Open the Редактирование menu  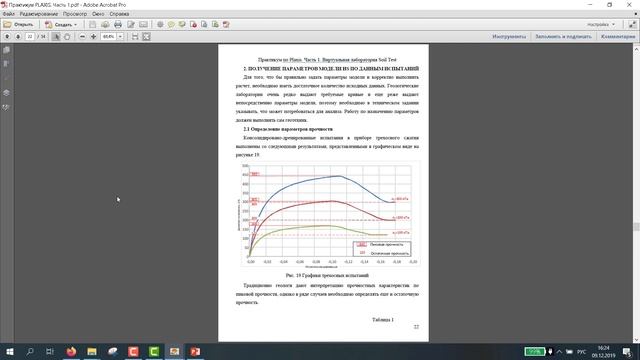39,14
